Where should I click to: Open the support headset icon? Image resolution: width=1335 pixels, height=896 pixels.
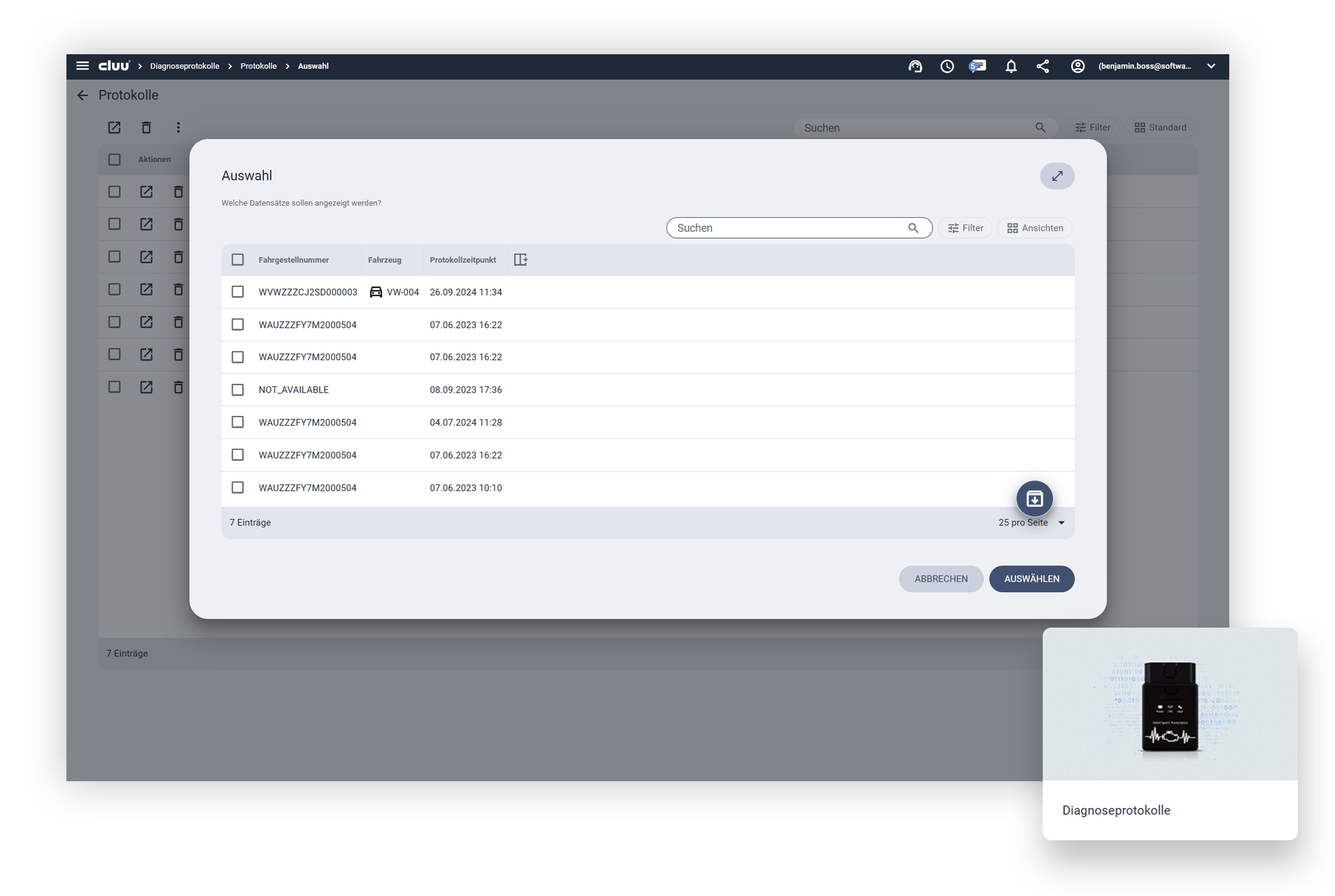click(x=915, y=66)
